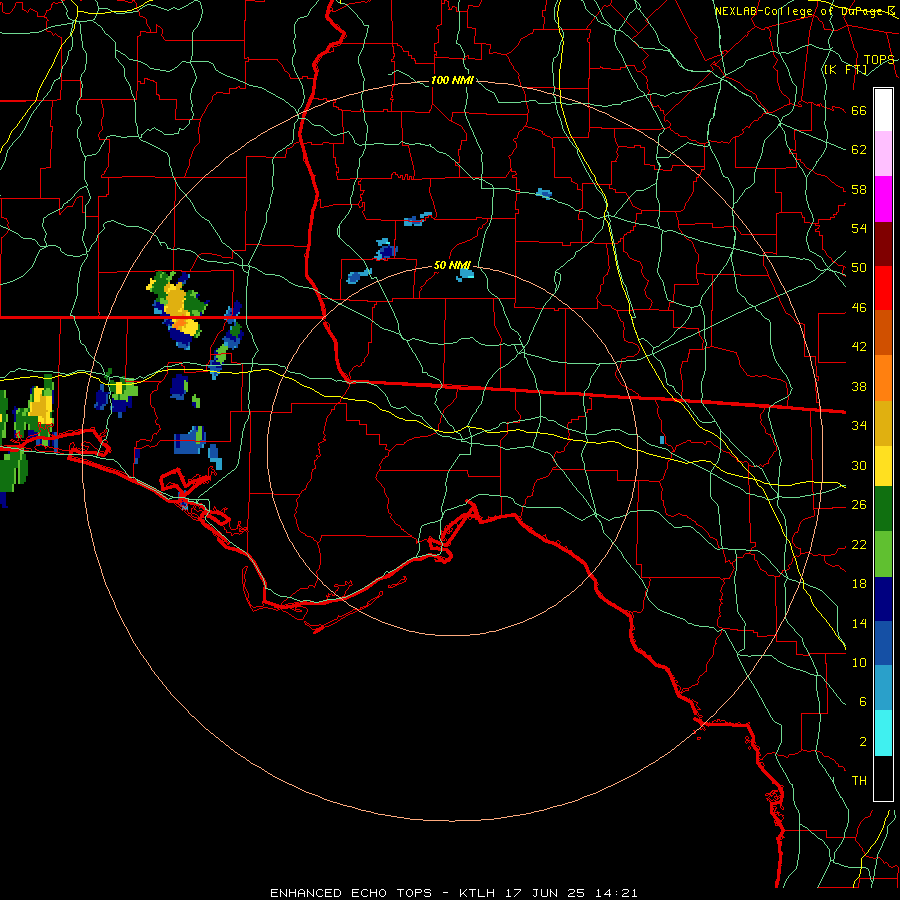Click the "2" legend label
Screen dimensions: 900x900
pyautogui.click(x=862, y=742)
